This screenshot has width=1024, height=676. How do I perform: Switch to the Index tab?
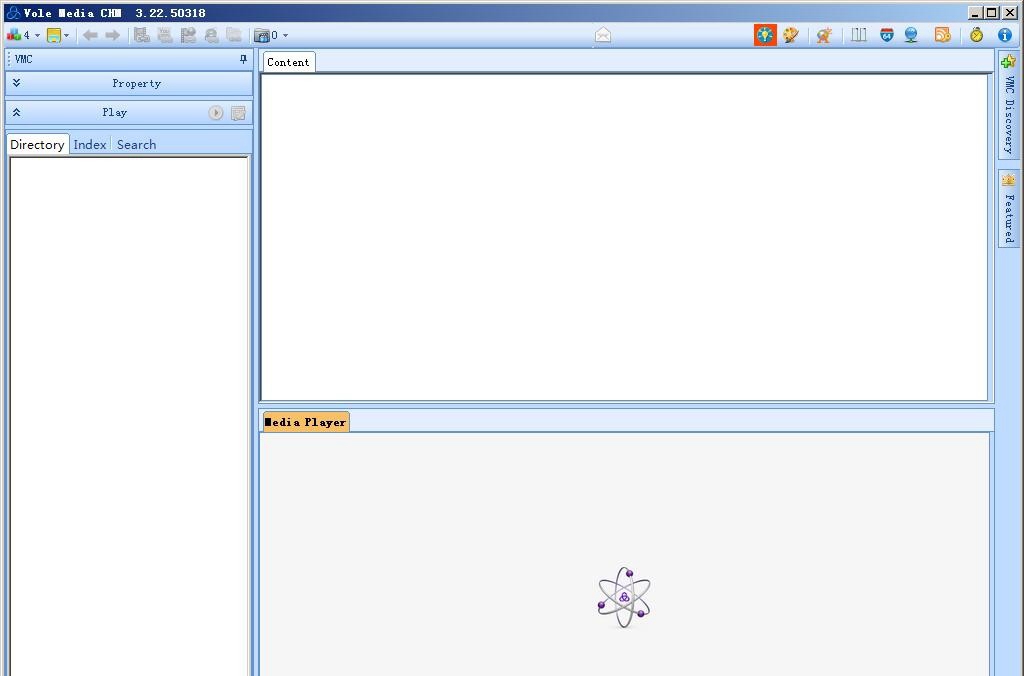coord(89,144)
